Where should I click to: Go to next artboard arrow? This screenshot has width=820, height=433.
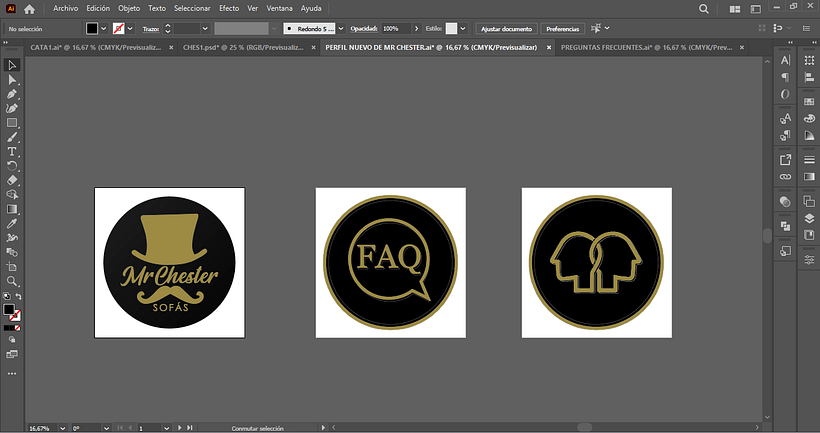179,428
